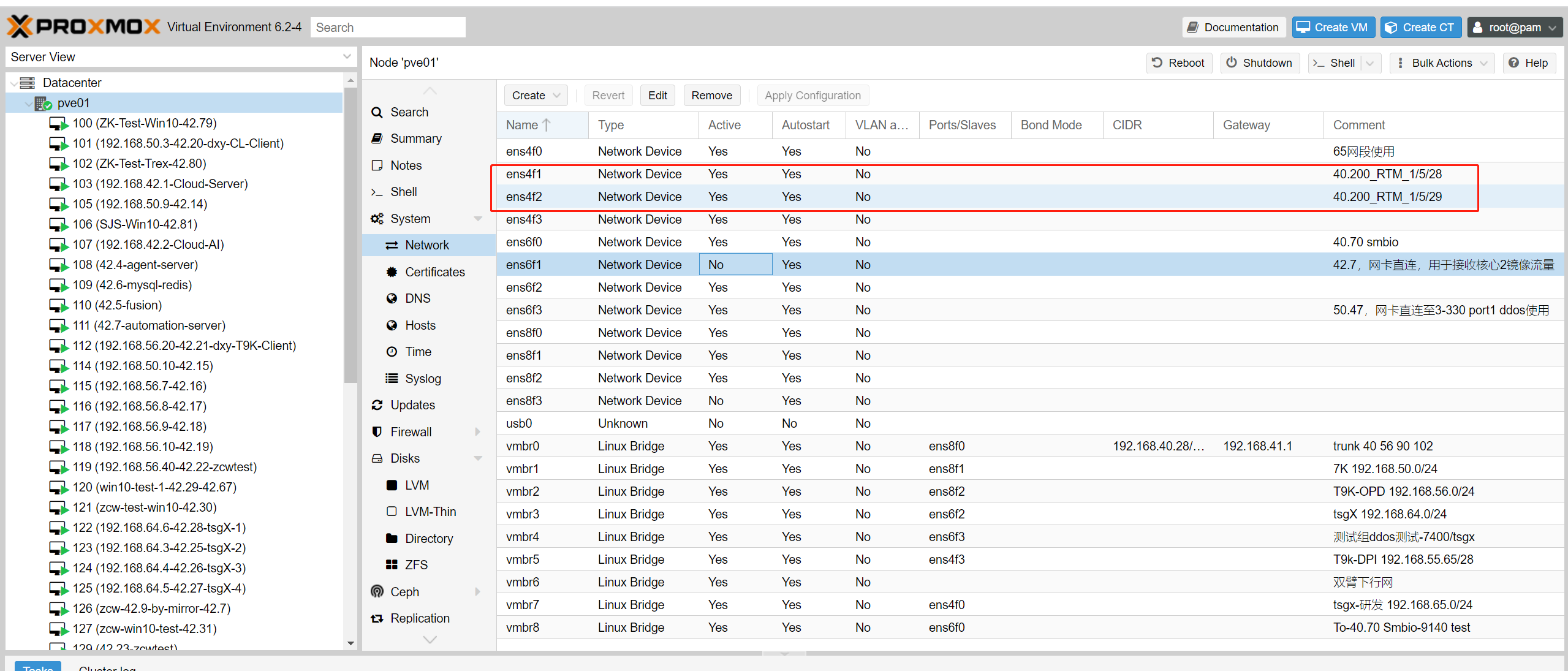Open the Syslog list item
Viewport: 1568px width, 671px height.
422,378
